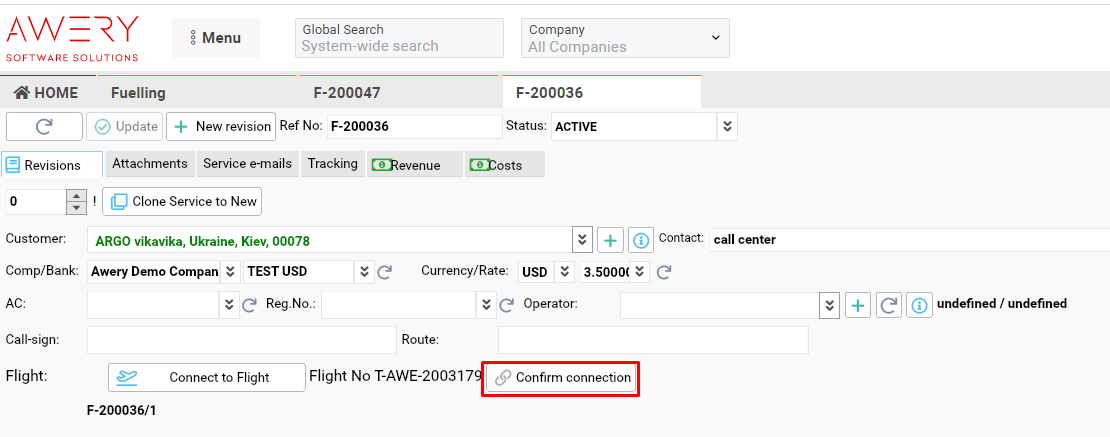
Task: Click Clone Service to New button
Action: 182,201
